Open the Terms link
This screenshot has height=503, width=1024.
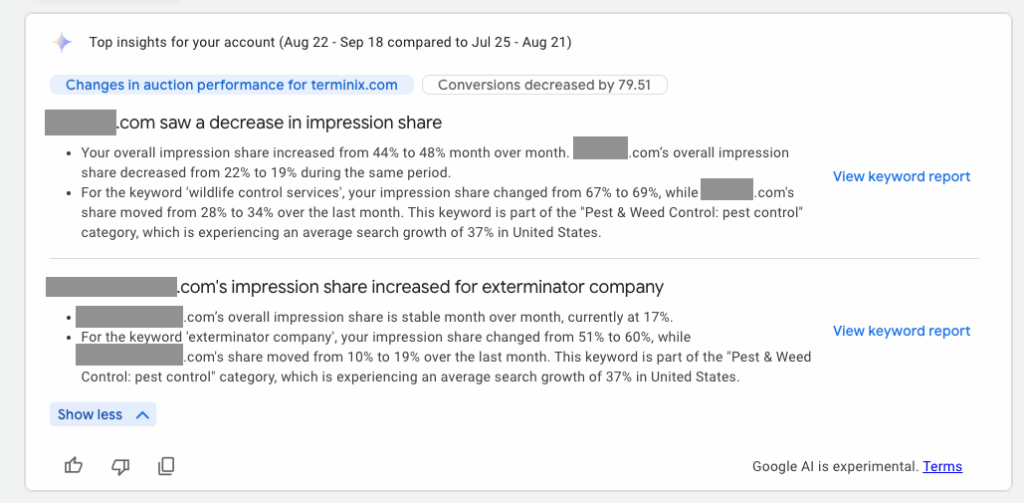(942, 466)
